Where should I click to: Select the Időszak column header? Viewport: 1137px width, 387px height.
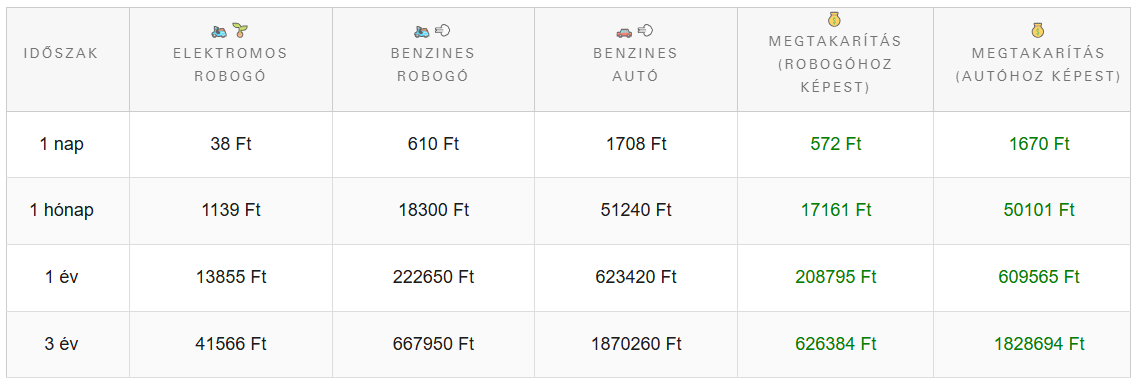[61, 54]
